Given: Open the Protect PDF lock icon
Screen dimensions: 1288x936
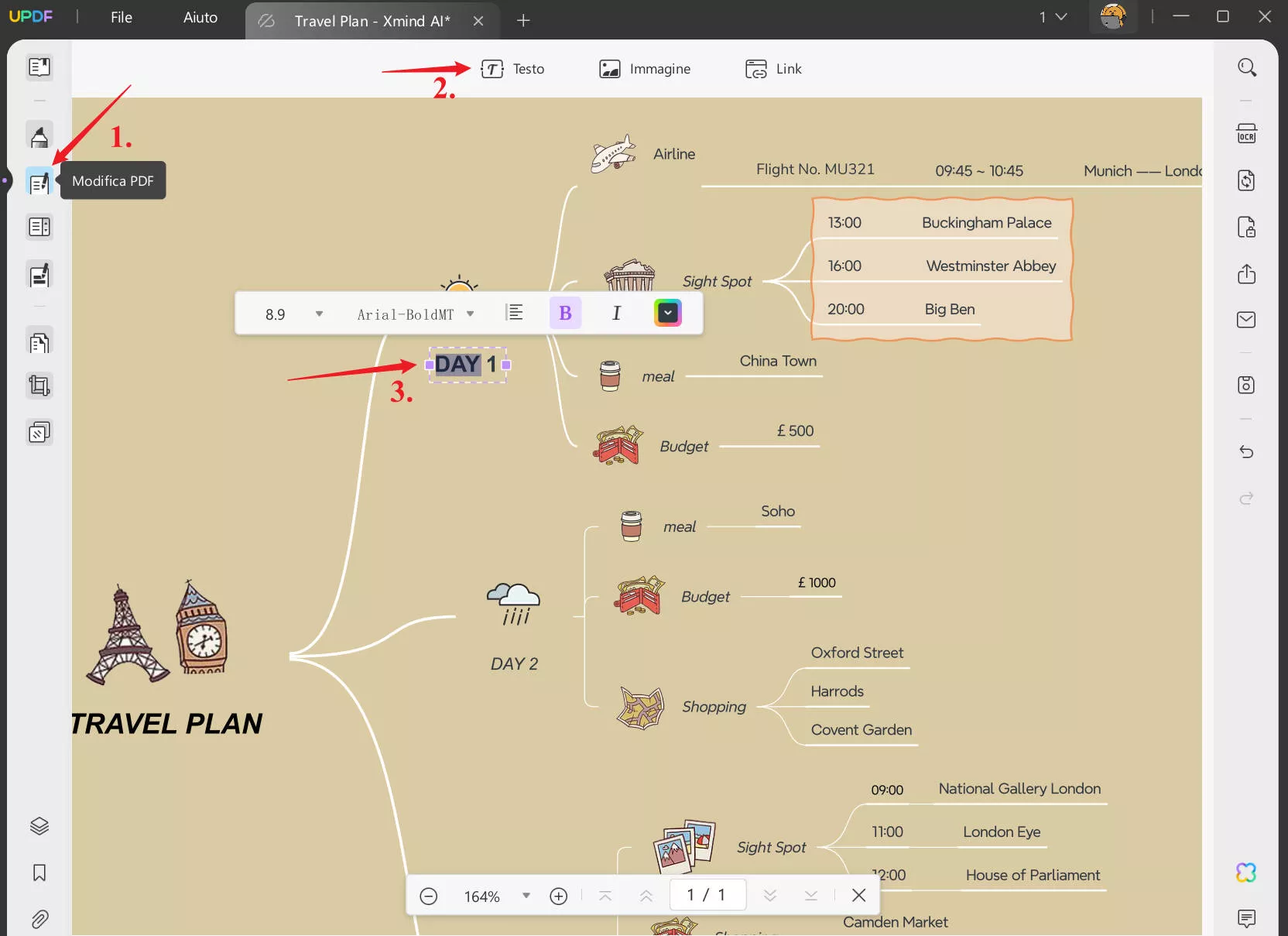Looking at the screenshot, I should pos(1246,227).
